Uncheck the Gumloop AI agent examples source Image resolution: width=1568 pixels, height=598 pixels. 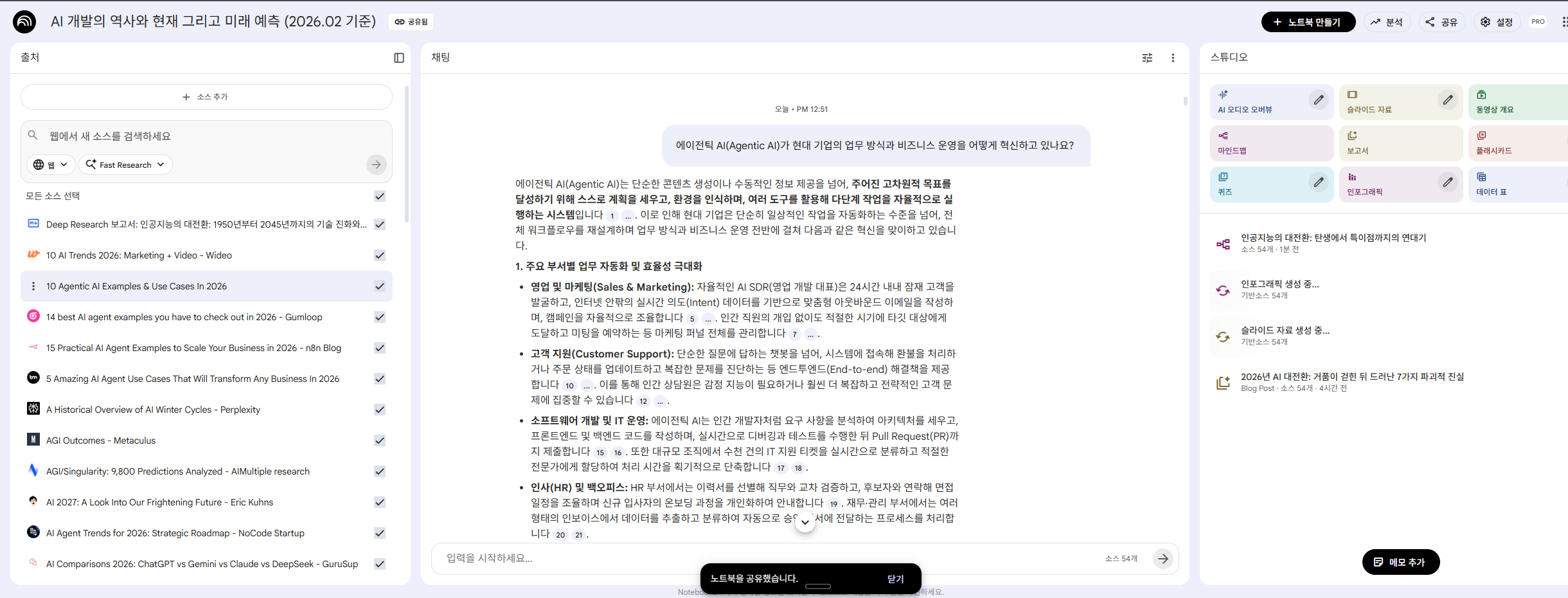pos(379,316)
